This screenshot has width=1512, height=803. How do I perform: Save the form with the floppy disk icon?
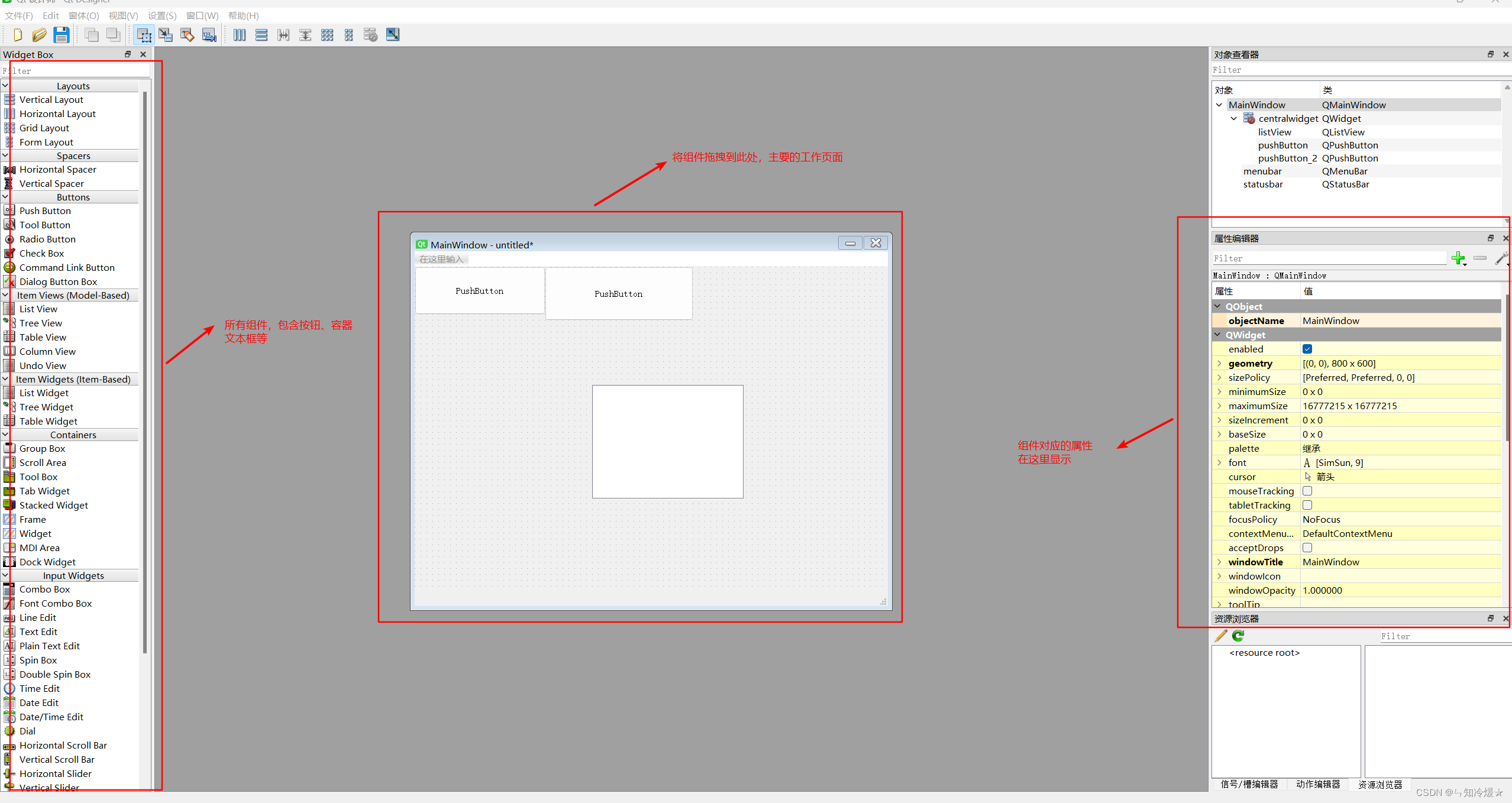pyautogui.click(x=61, y=35)
